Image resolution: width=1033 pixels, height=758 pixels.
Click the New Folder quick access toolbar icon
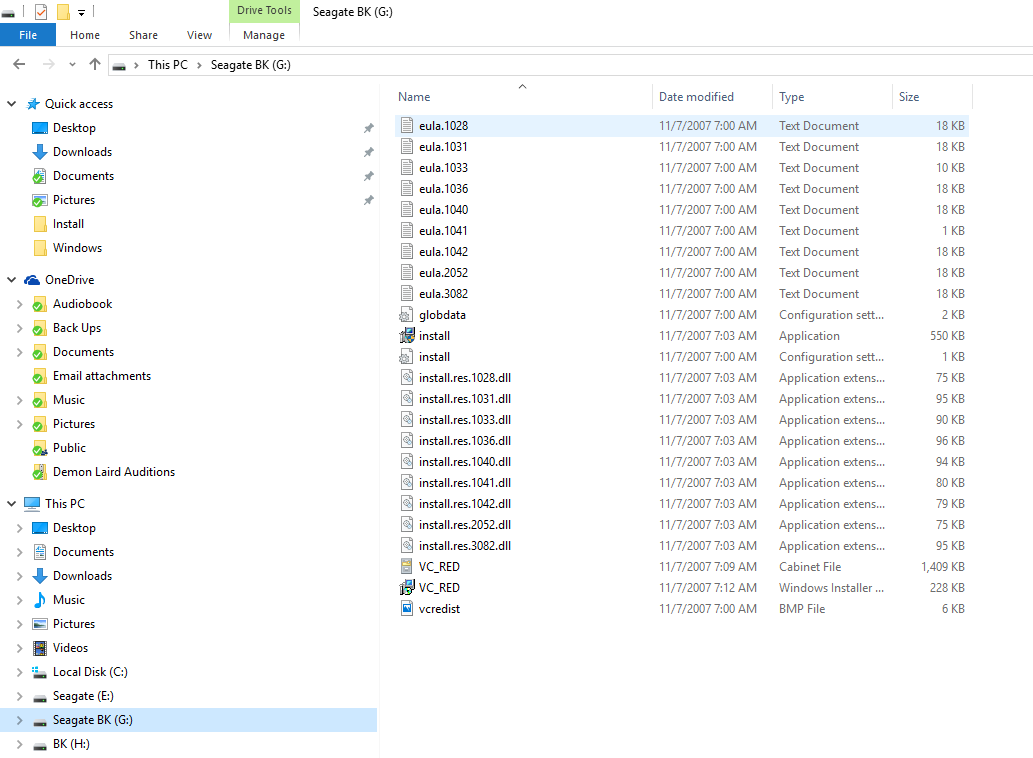coord(63,12)
